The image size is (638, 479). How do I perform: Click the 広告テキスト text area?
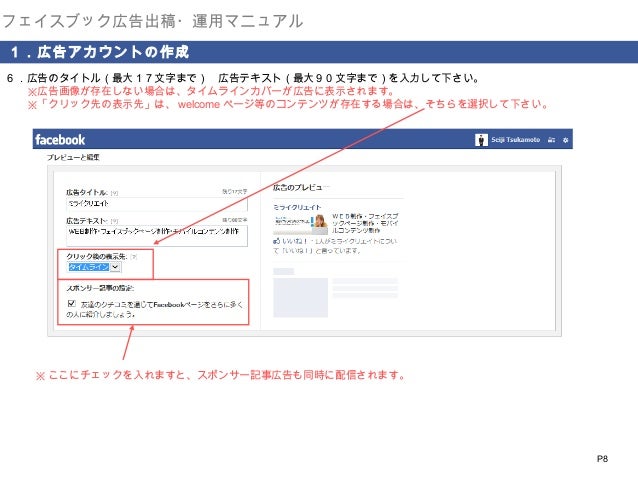coord(157,236)
